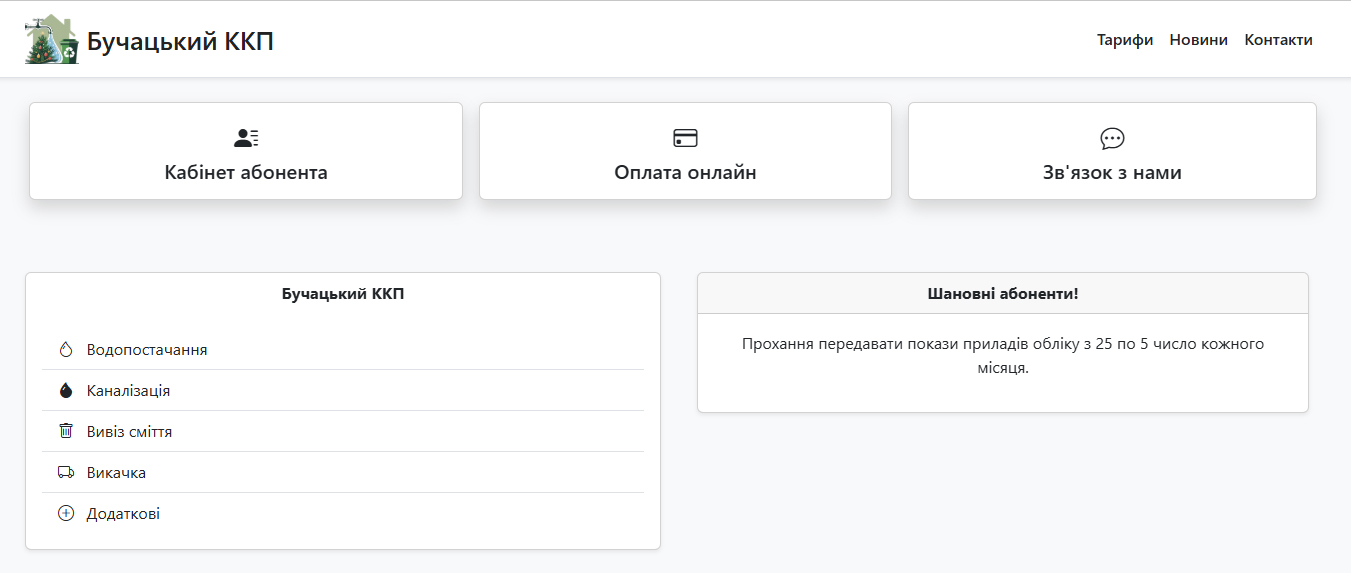Click the truck icon beside Викачка

coord(66,473)
